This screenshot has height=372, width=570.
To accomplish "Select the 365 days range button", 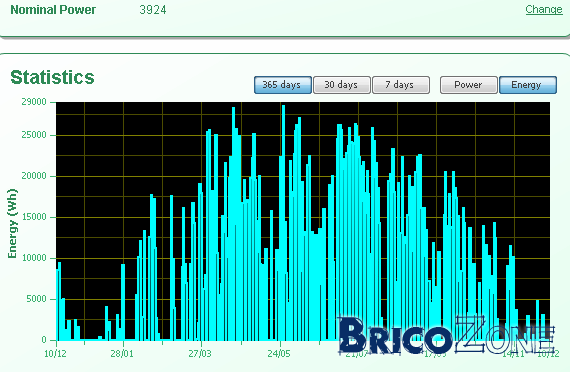I will 282,85.
